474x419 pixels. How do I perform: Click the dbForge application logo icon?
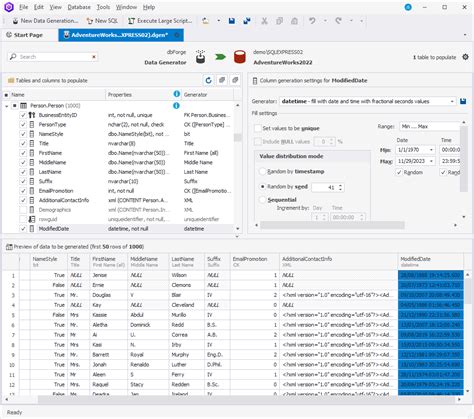[x=9, y=7]
